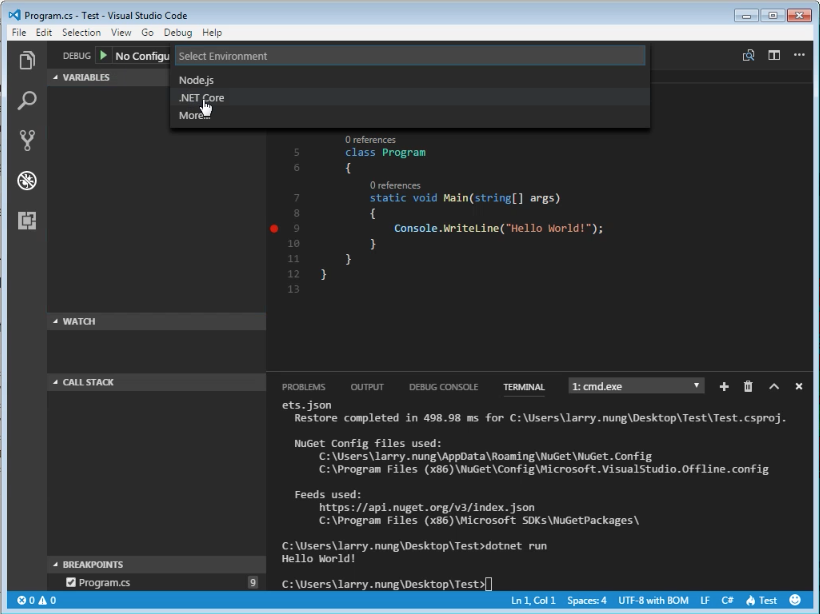Open the editor more actions ellipsis
This screenshot has height=614, width=820.
[799, 55]
